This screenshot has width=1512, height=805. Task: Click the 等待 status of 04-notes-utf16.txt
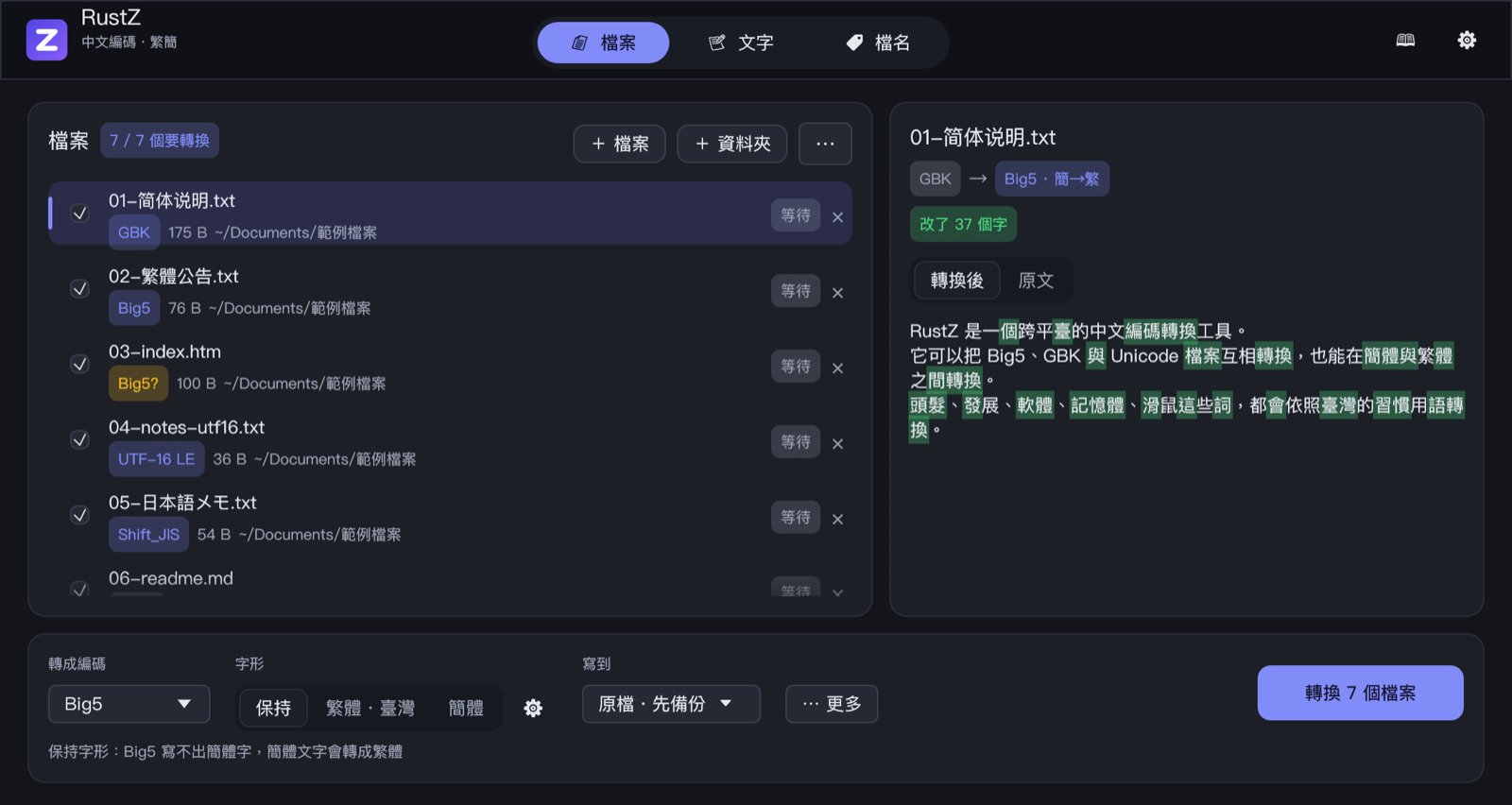tap(796, 442)
